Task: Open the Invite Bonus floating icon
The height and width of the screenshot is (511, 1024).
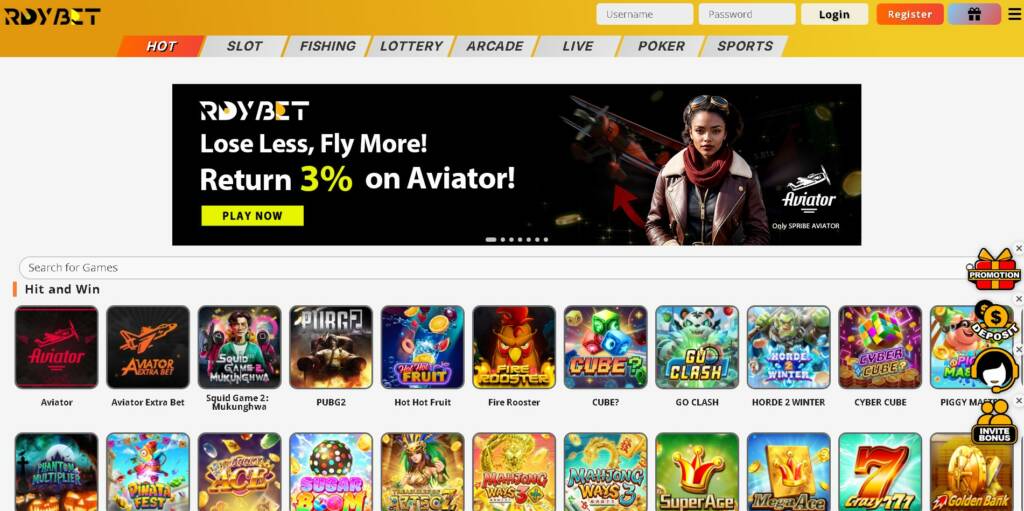Action: pyautogui.click(x=995, y=421)
